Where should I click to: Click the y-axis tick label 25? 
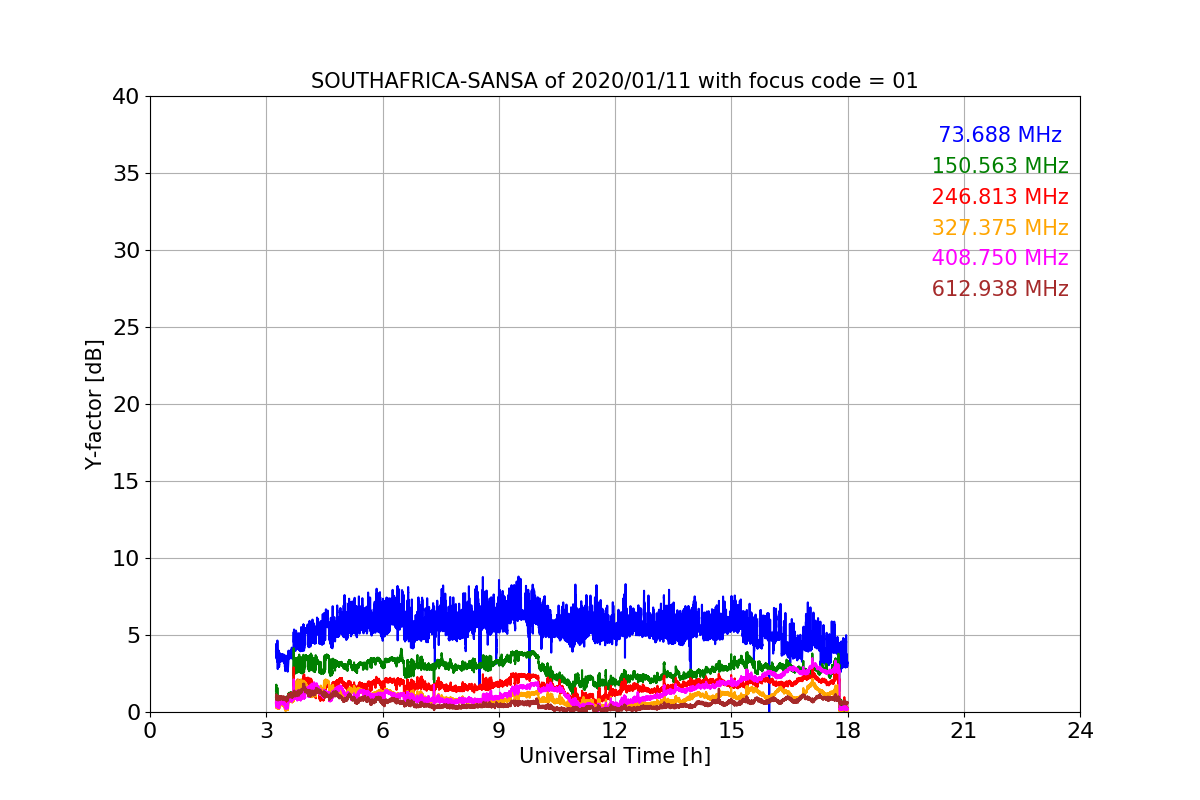[x=126, y=328]
